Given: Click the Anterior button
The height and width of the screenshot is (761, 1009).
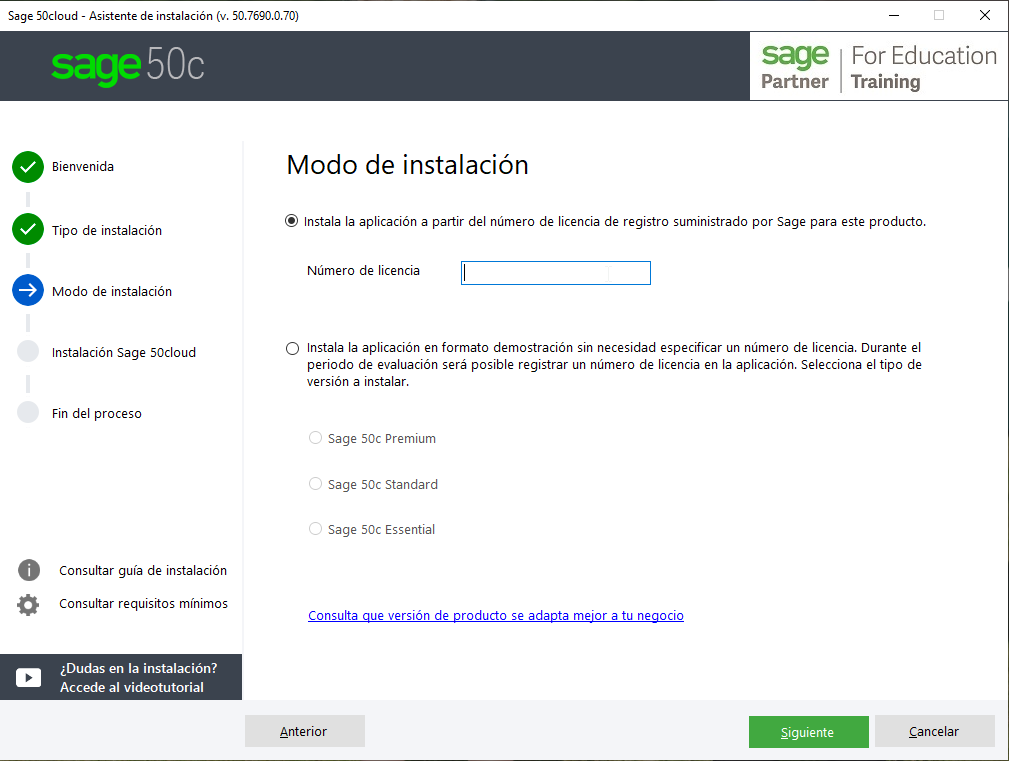Looking at the screenshot, I should tap(304, 731).
